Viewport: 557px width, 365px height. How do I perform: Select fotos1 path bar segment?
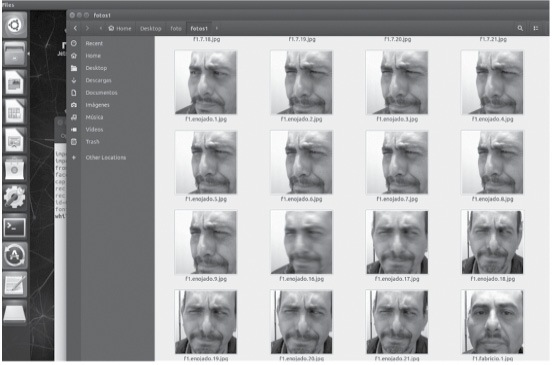(x=199, y=28)
